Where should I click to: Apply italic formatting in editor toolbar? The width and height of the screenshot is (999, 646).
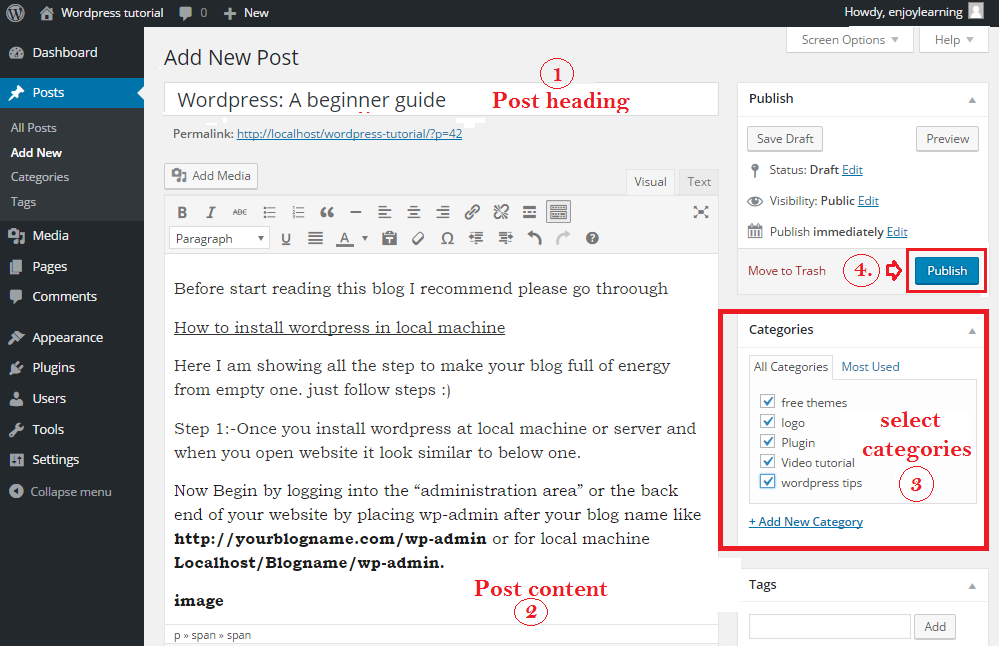click(211, 212)
